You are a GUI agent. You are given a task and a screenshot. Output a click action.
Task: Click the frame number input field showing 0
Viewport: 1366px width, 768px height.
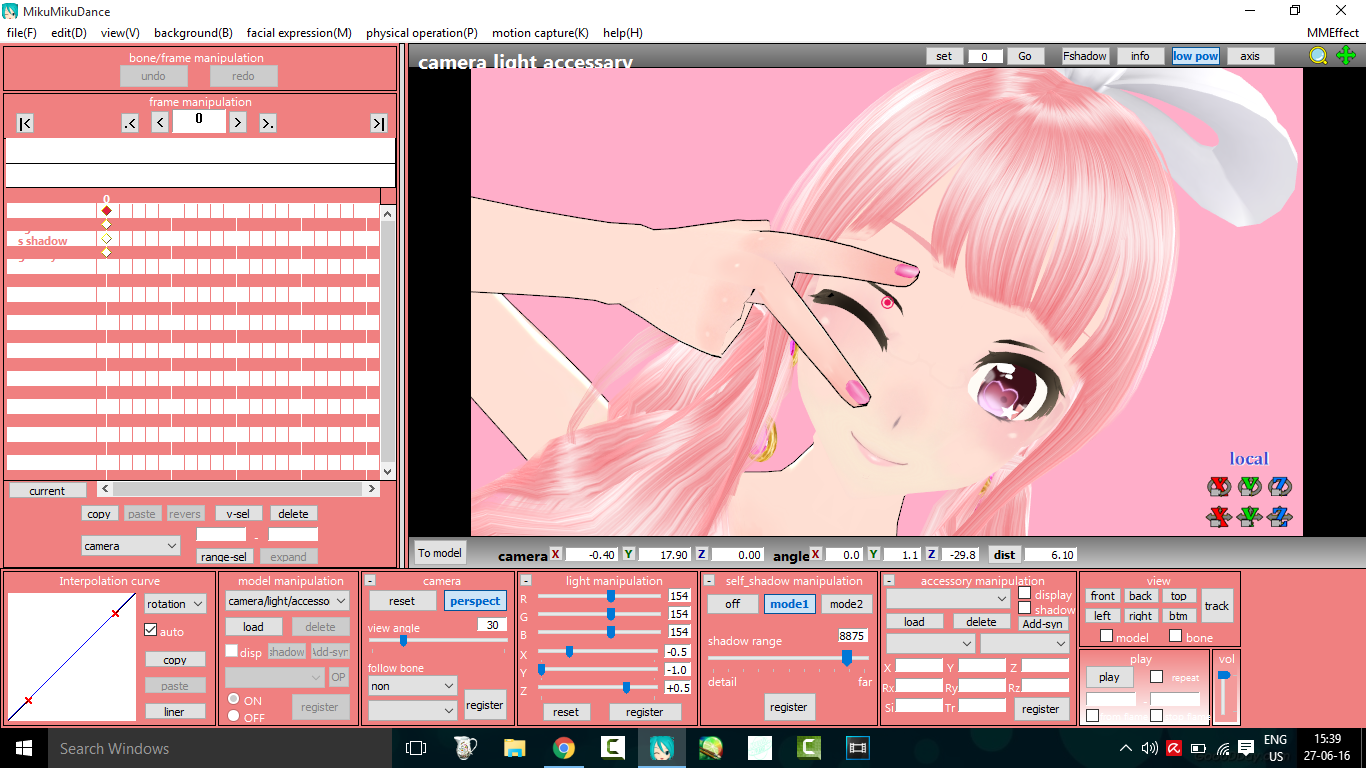199,121
